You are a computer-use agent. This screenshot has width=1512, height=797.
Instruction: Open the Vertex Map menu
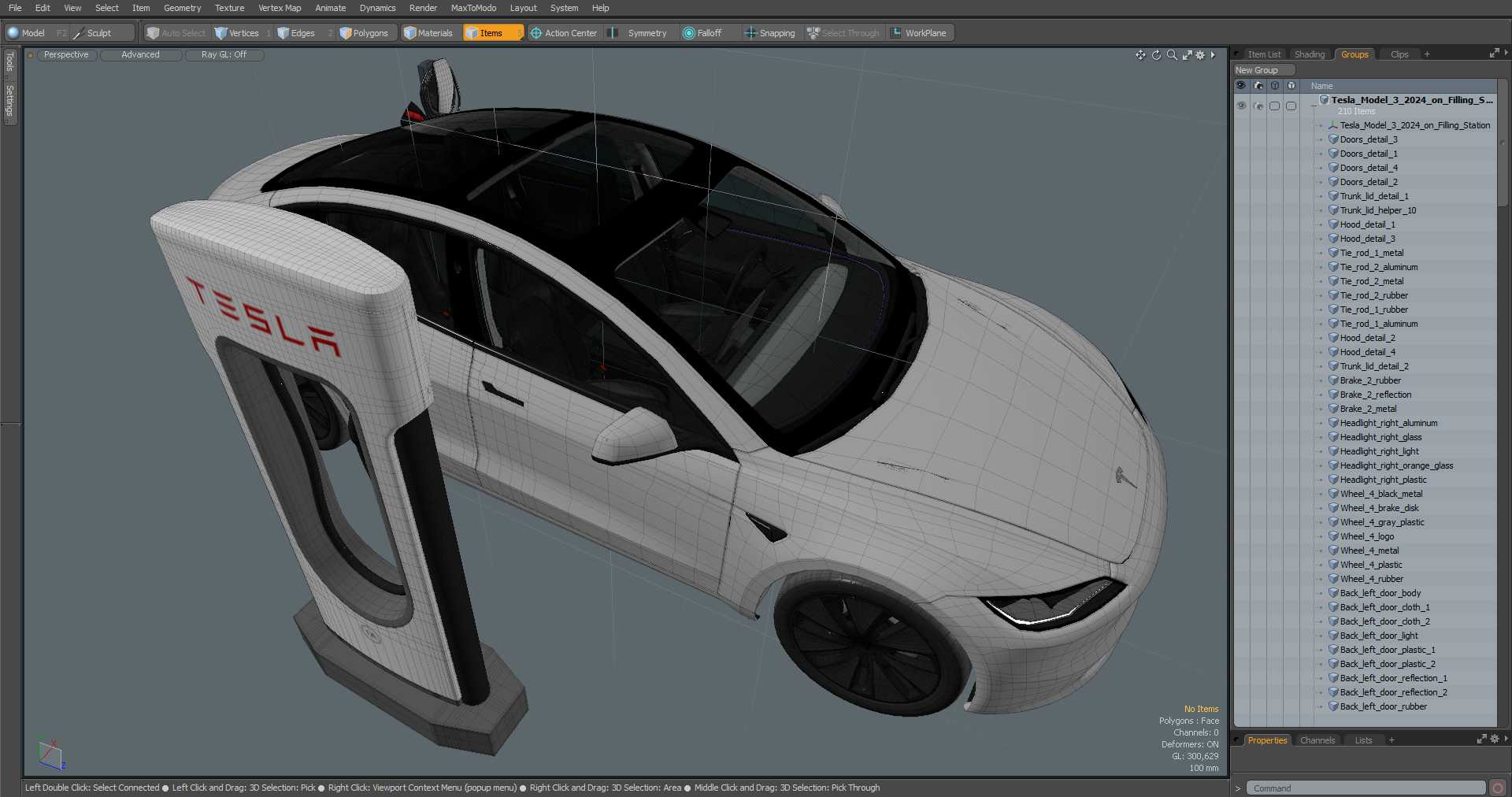coord(280,8)
